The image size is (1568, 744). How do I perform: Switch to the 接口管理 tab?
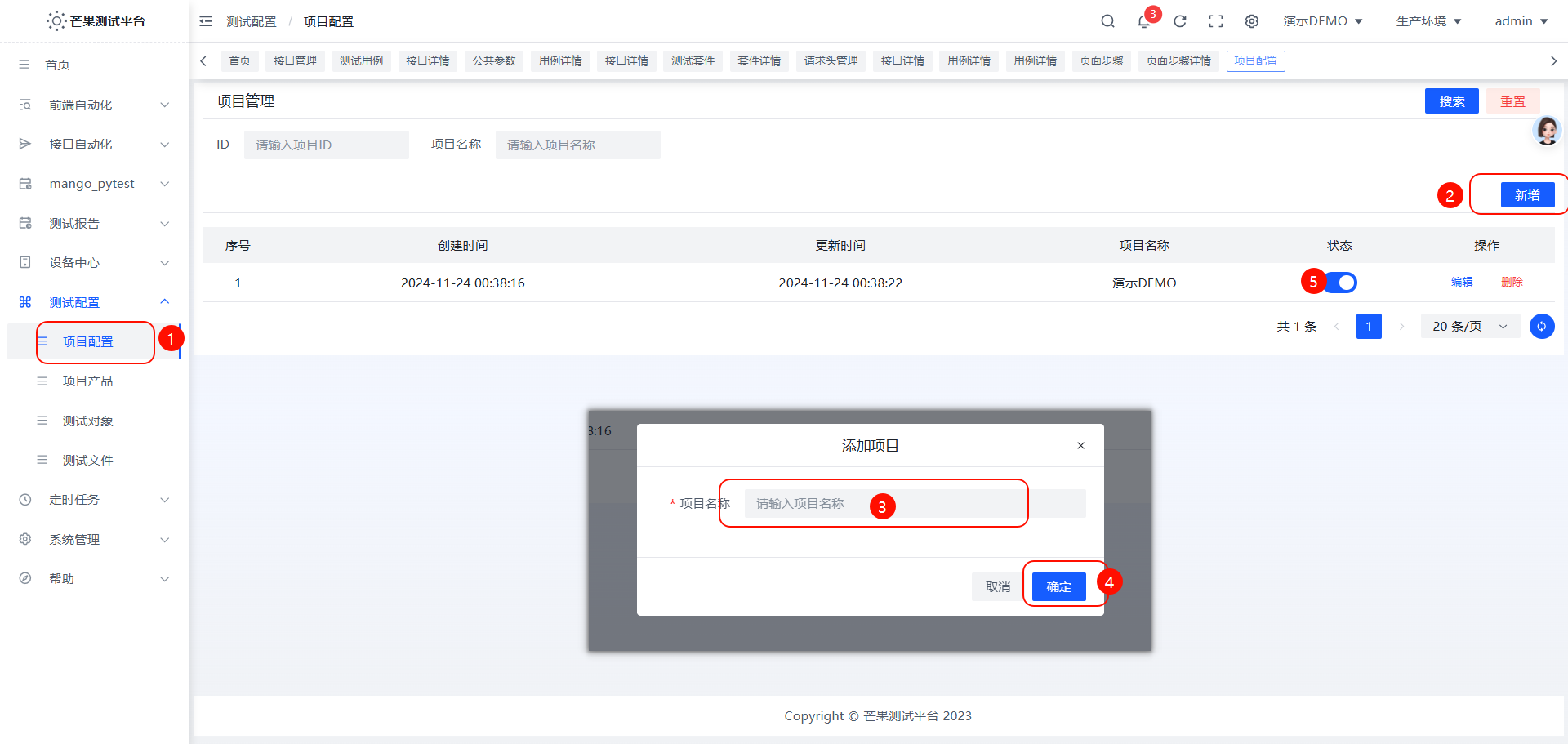coord(295,60)
